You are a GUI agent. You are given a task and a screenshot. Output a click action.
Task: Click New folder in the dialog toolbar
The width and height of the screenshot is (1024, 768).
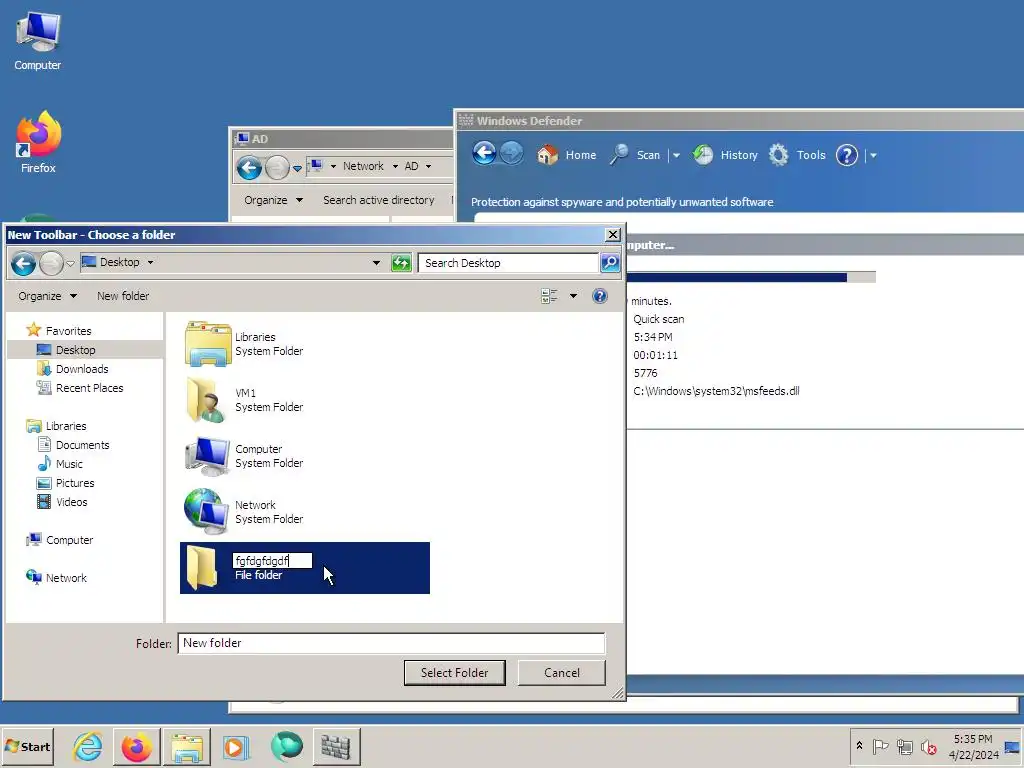point(123,296)
